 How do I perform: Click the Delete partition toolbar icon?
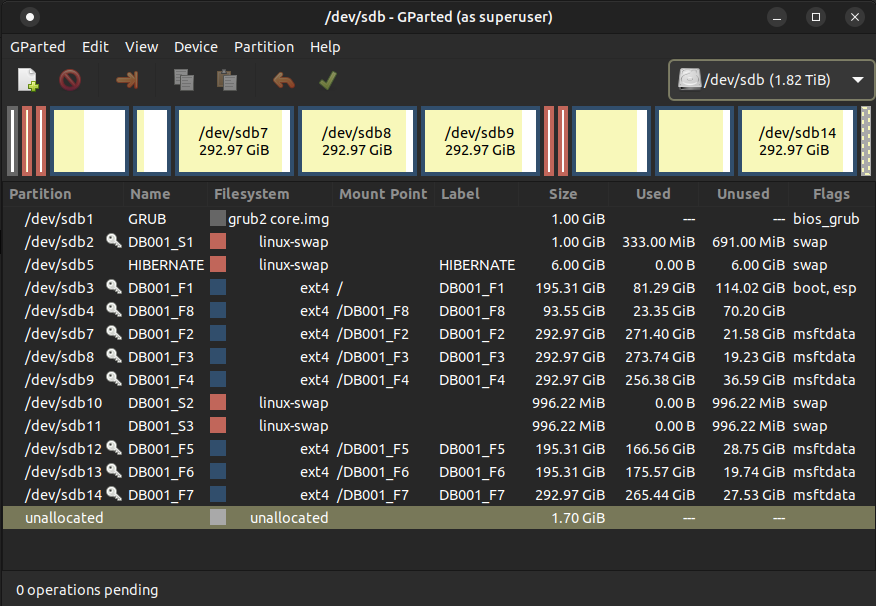point(70,80)
